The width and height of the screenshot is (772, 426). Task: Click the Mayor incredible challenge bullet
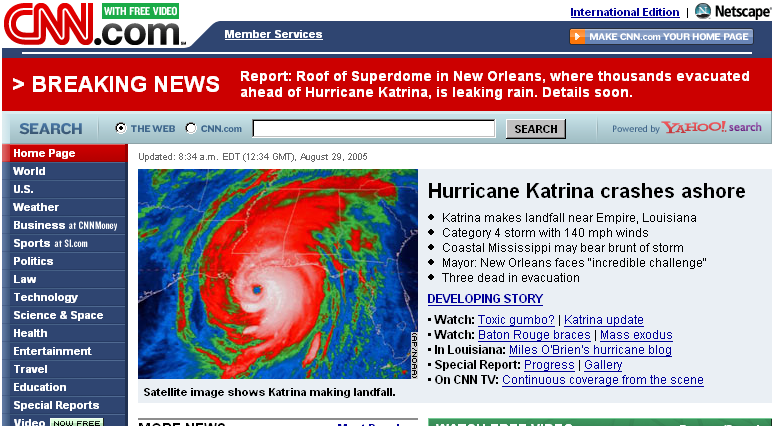pyautogui.click(x=574, y=262)
